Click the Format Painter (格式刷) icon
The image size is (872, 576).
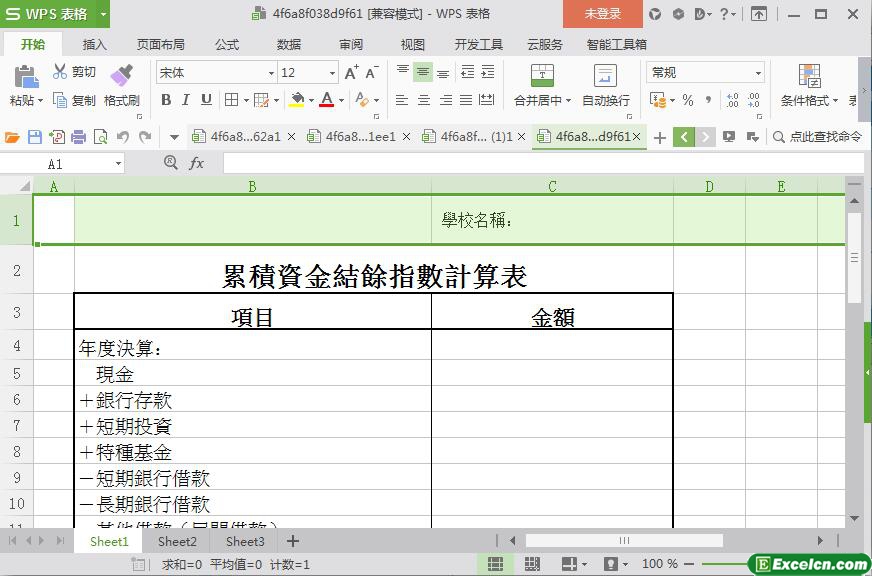click(122, 76)
